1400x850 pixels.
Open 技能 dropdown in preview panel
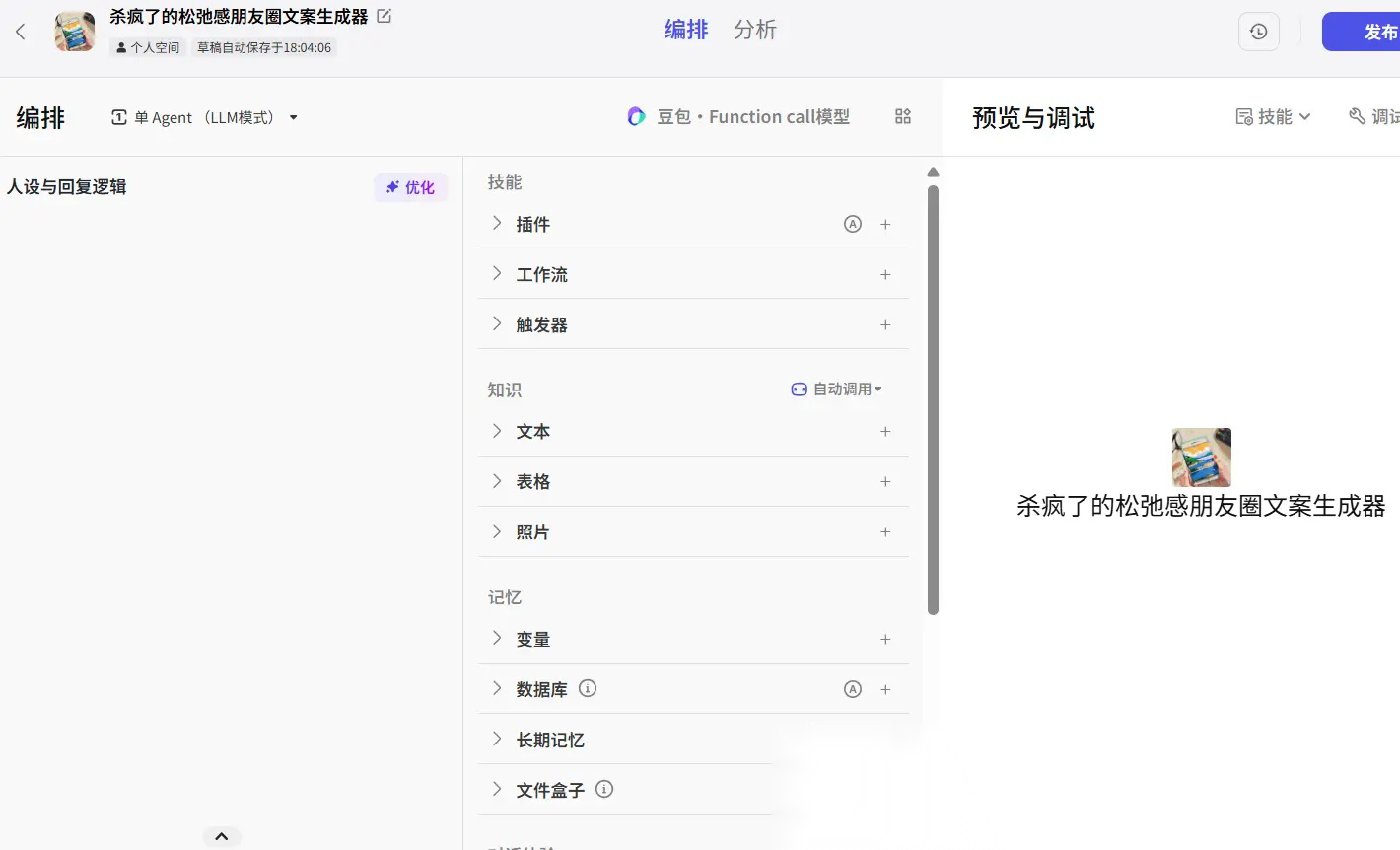pos(1273,116)
